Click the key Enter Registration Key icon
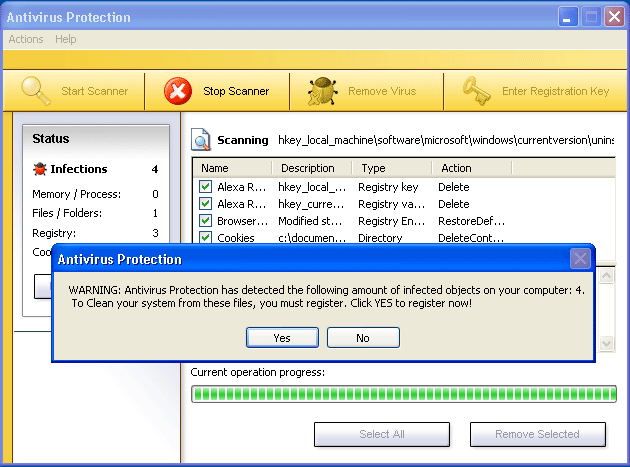The image size is (630, 467). click(x=476, y=91)
